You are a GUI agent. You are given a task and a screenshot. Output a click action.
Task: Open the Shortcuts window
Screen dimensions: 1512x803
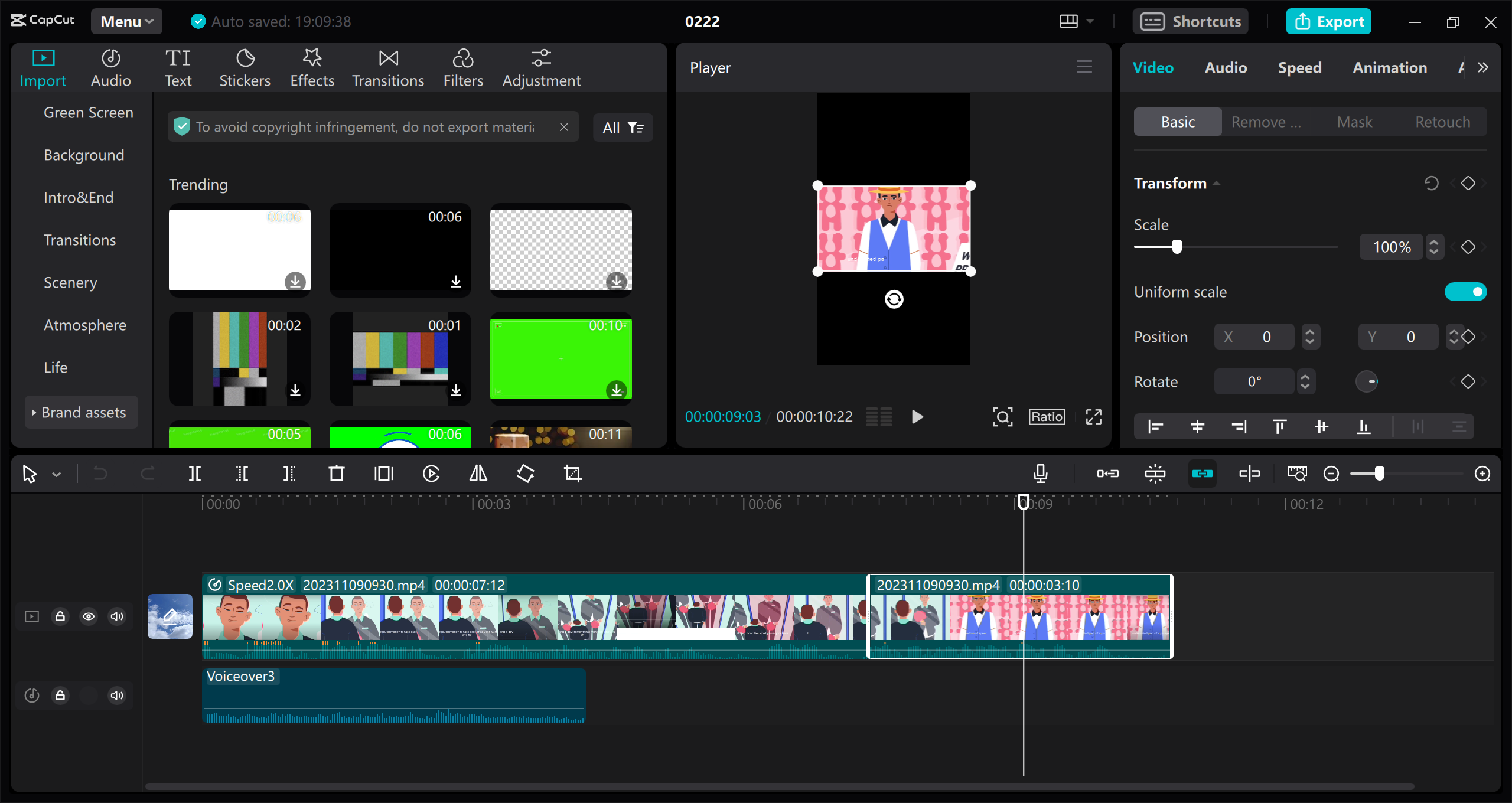point(1191,21)
